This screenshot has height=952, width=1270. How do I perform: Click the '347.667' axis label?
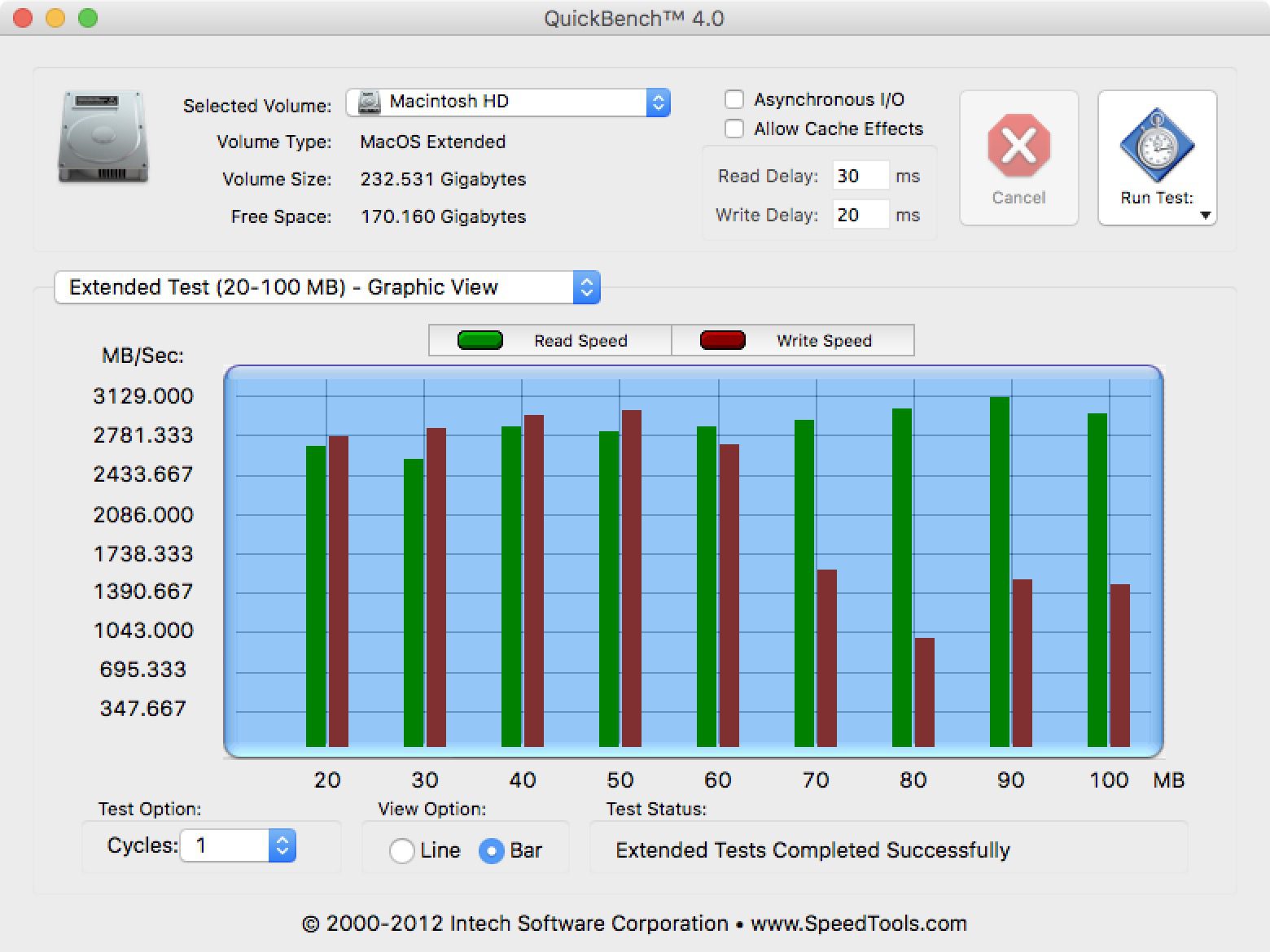(143, 709)
